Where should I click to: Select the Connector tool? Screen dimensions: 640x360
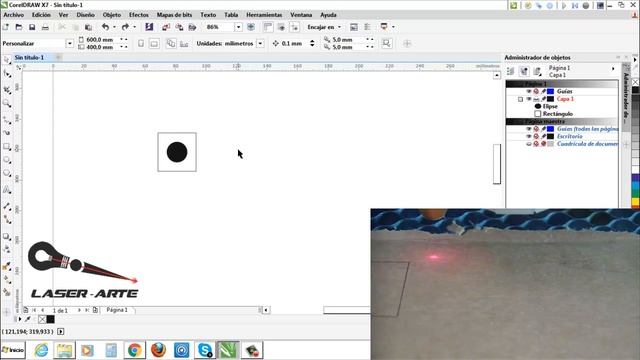coord(7,220)
